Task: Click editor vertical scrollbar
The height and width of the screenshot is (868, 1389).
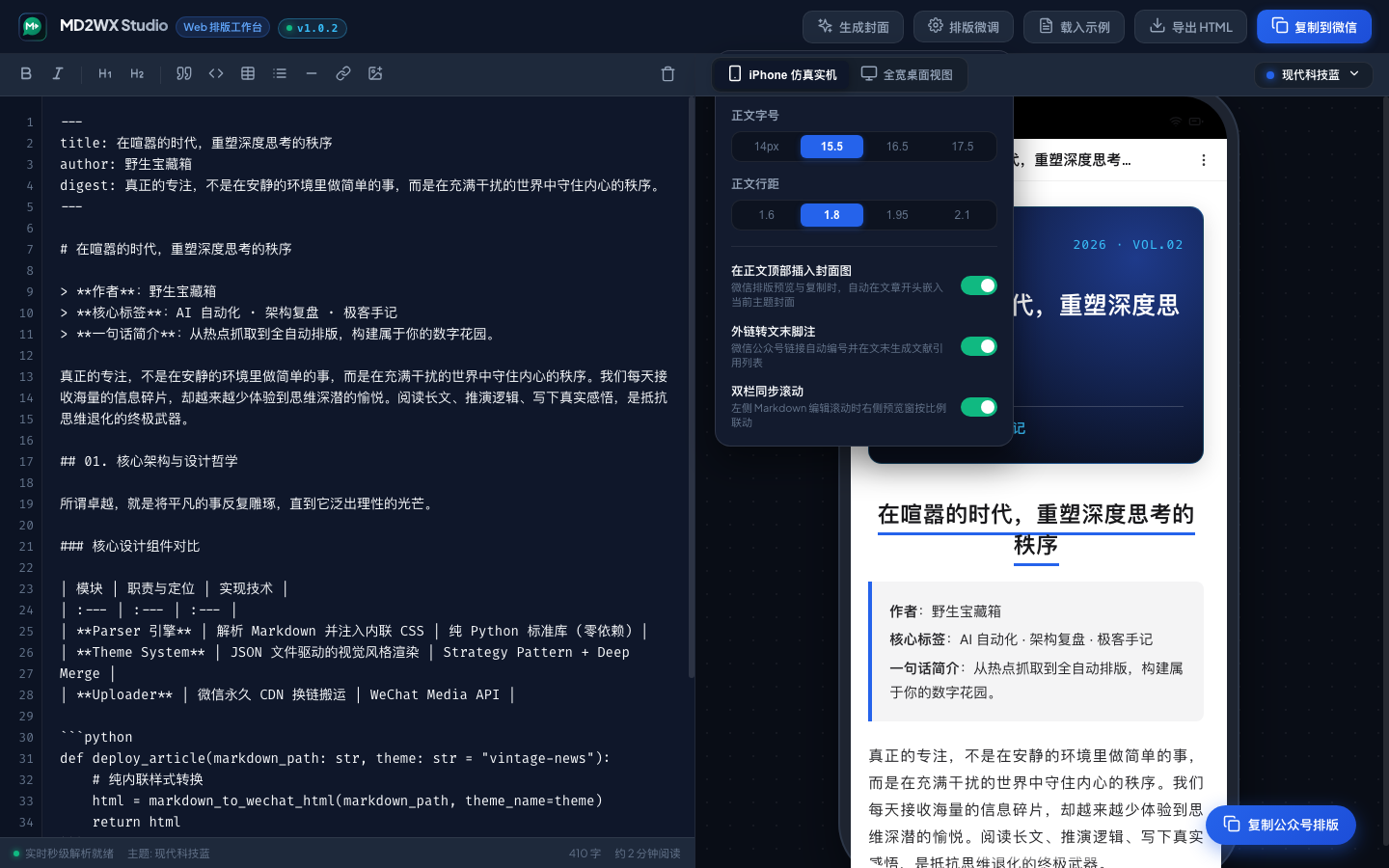Action: (692, 386)
